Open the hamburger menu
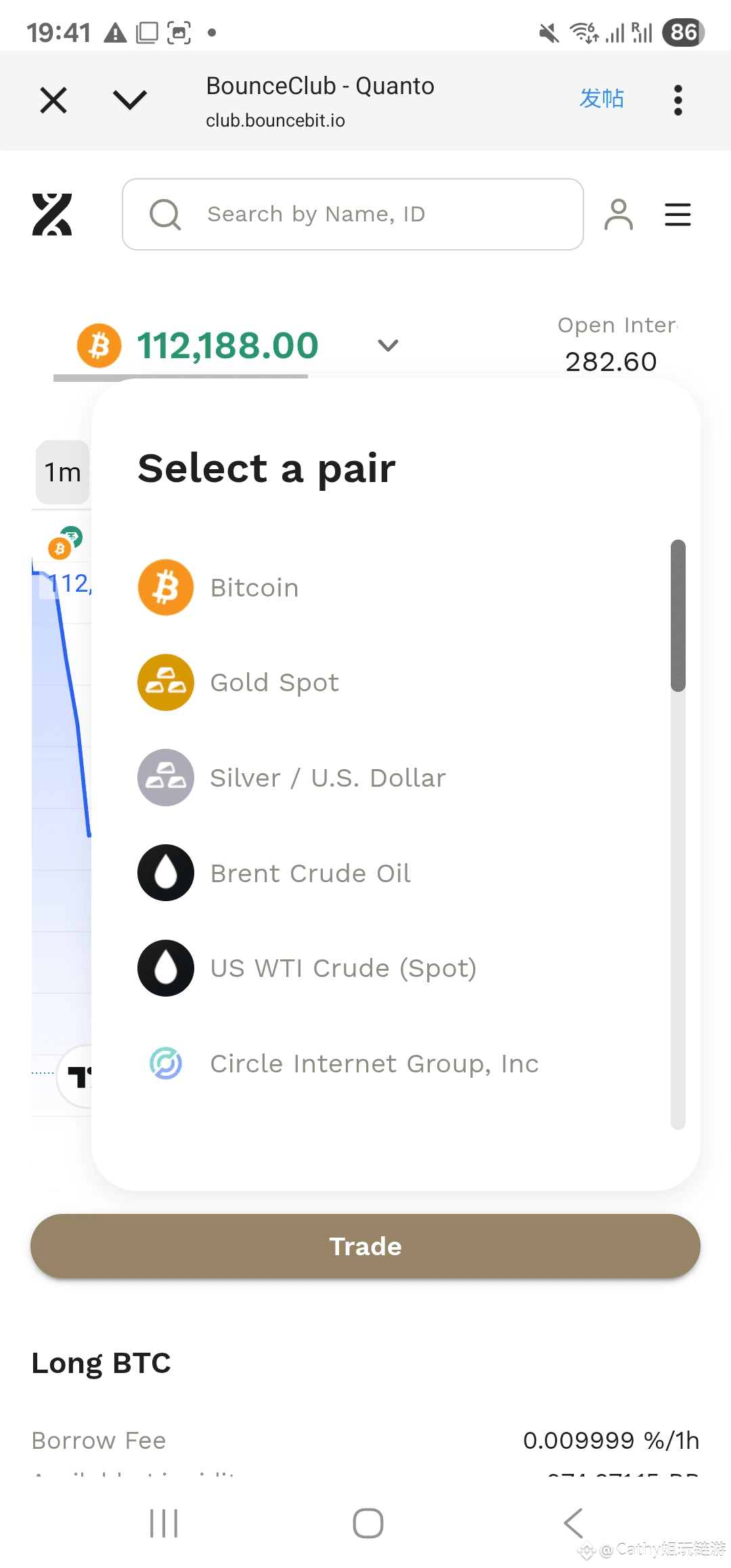 point(678,215)
